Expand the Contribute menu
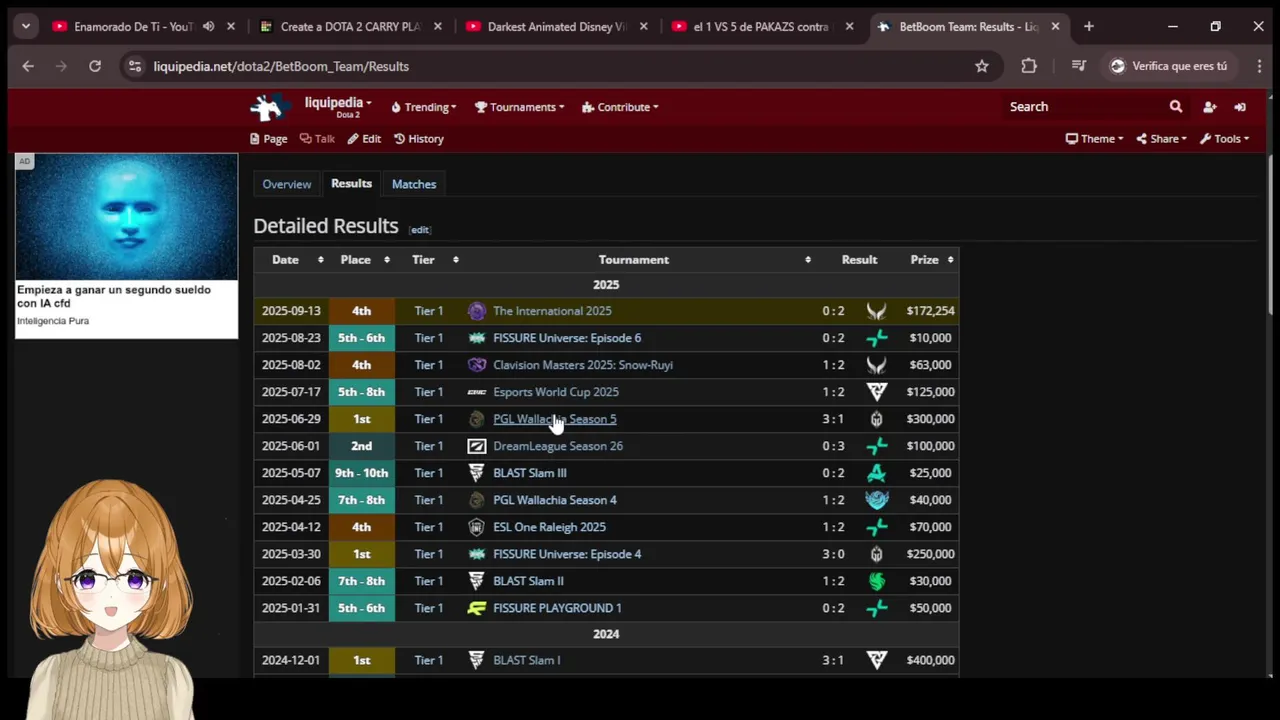 (620, 107)
